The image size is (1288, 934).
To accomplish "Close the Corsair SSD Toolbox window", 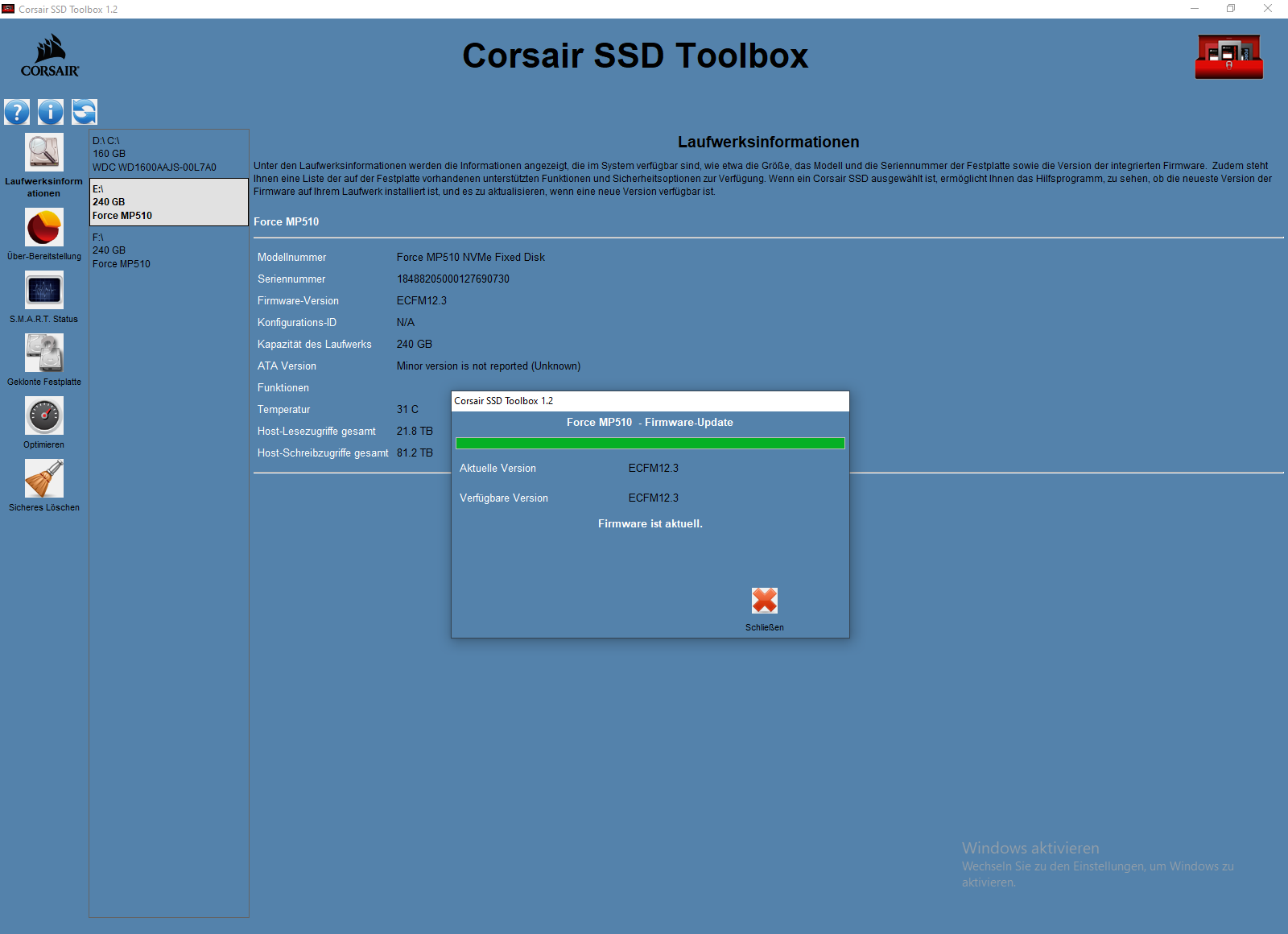I will coord(1268,9).
